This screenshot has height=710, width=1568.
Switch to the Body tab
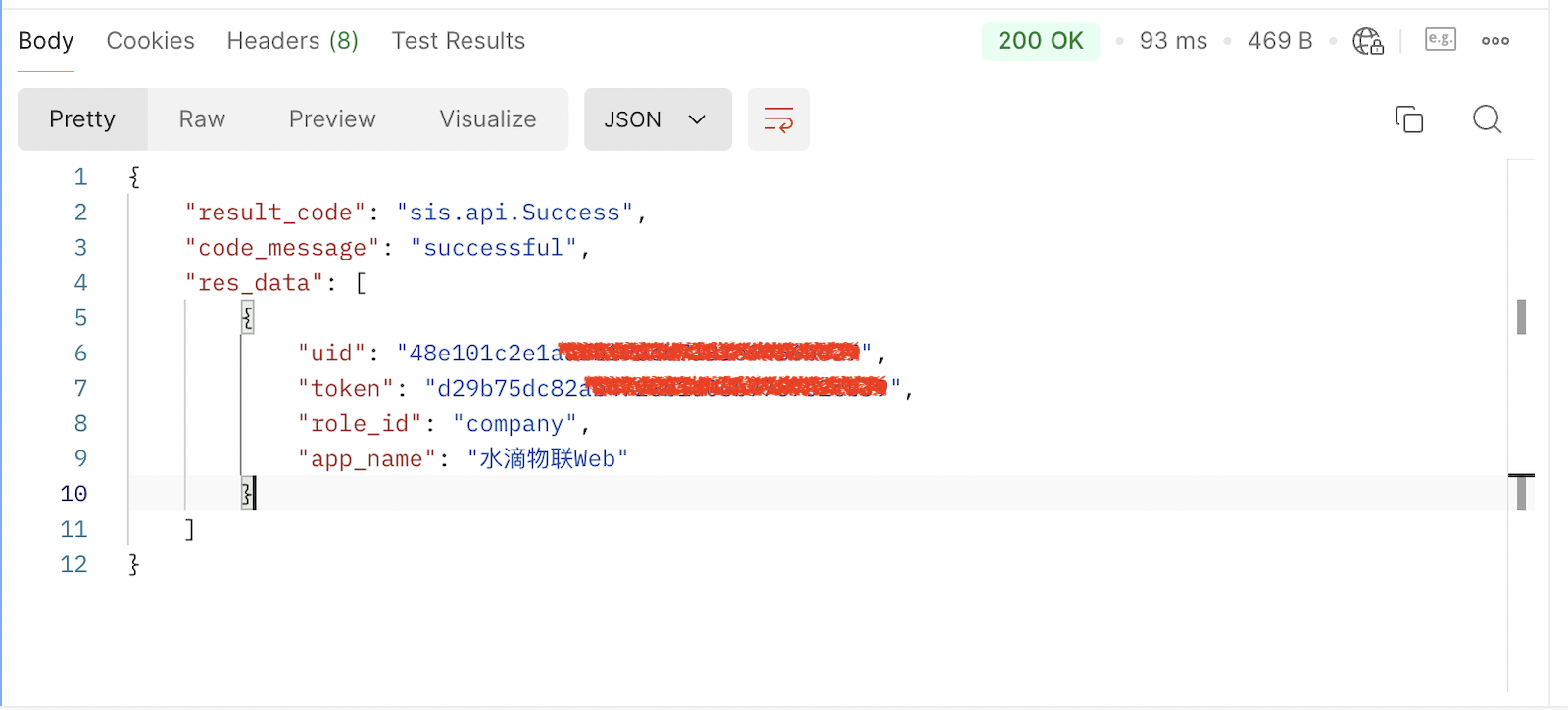[46, 41]
